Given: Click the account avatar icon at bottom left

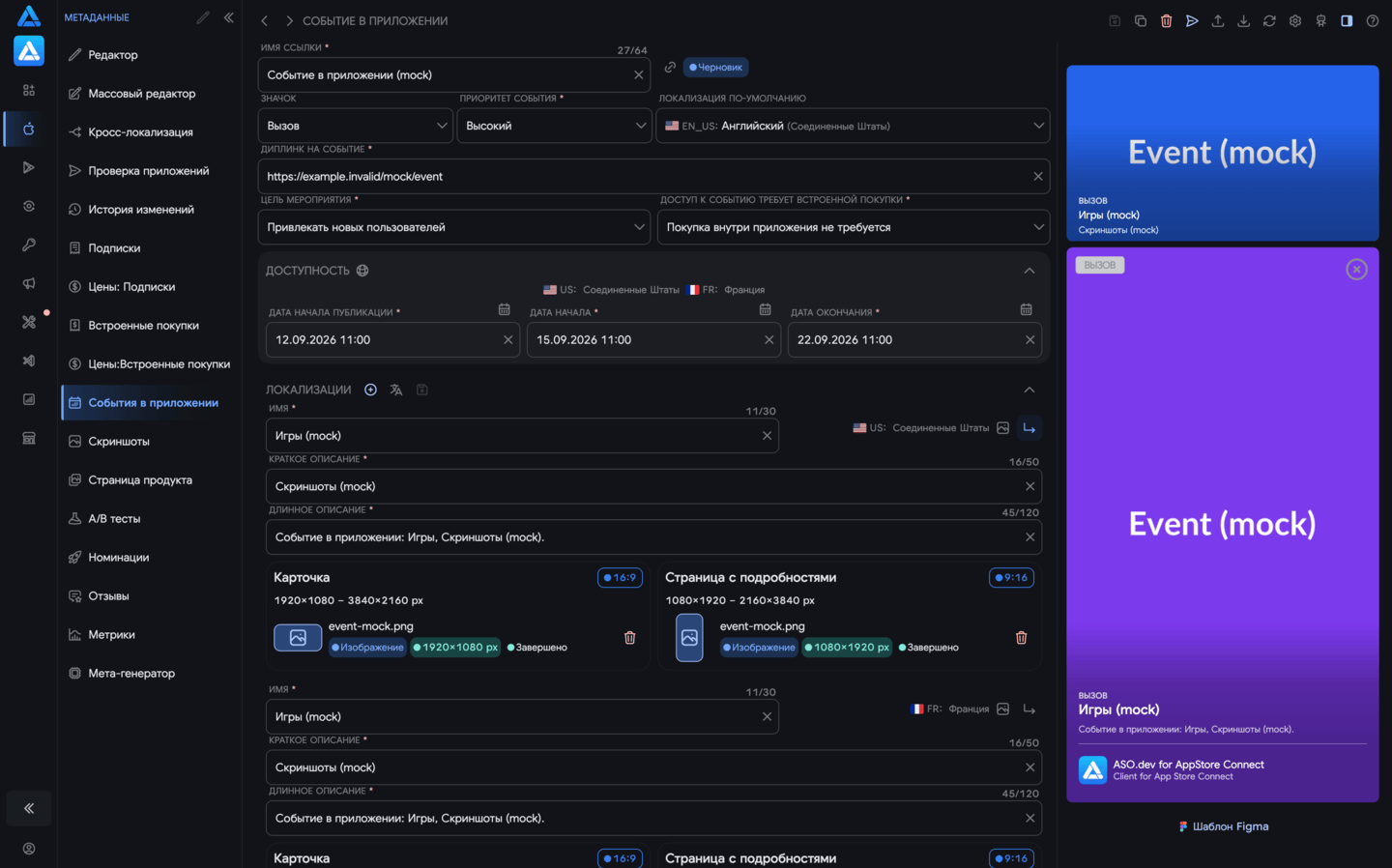Looking at the screenshot, I should [29, 849].
